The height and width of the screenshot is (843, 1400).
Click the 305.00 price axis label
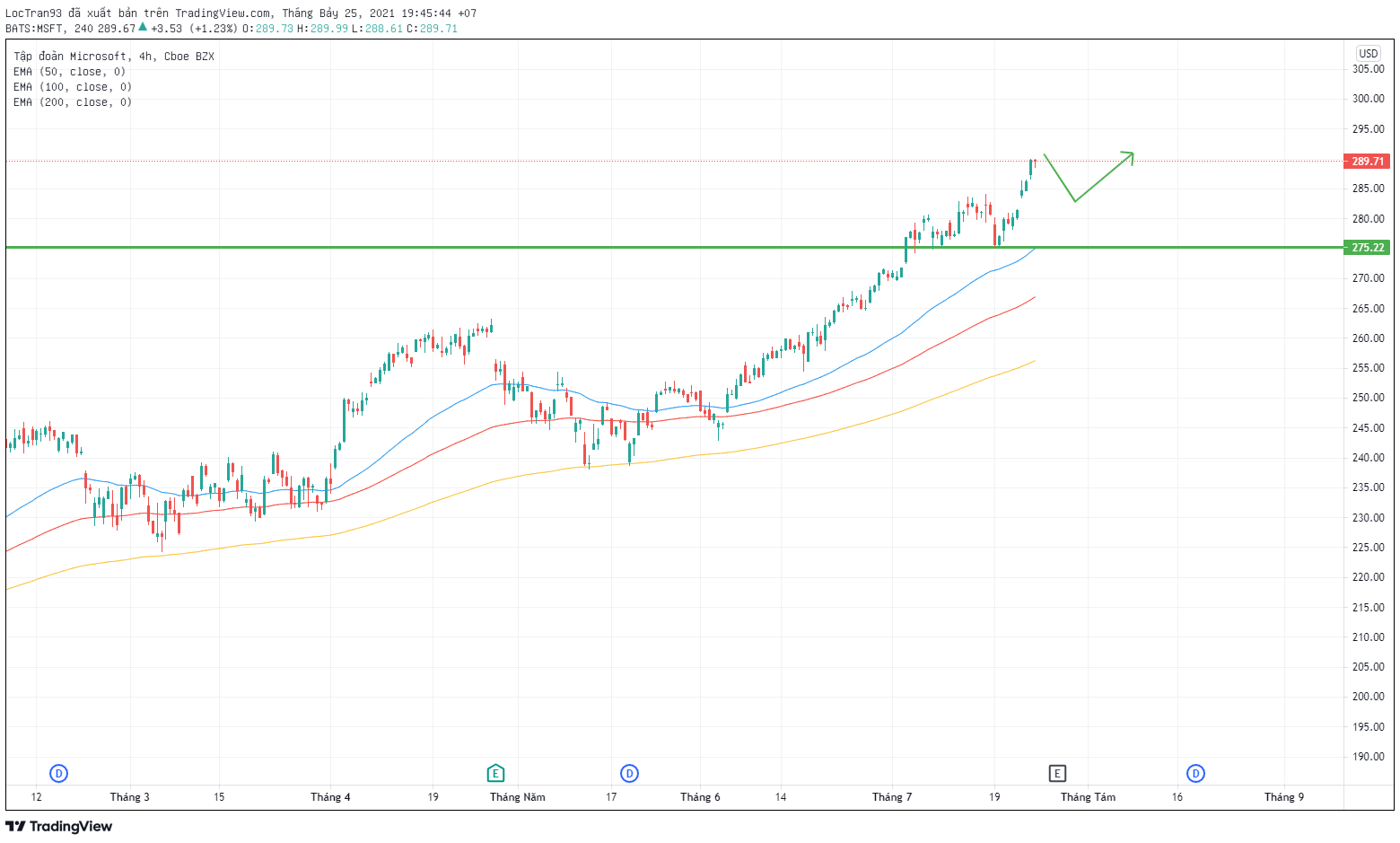click(1369, 69)
